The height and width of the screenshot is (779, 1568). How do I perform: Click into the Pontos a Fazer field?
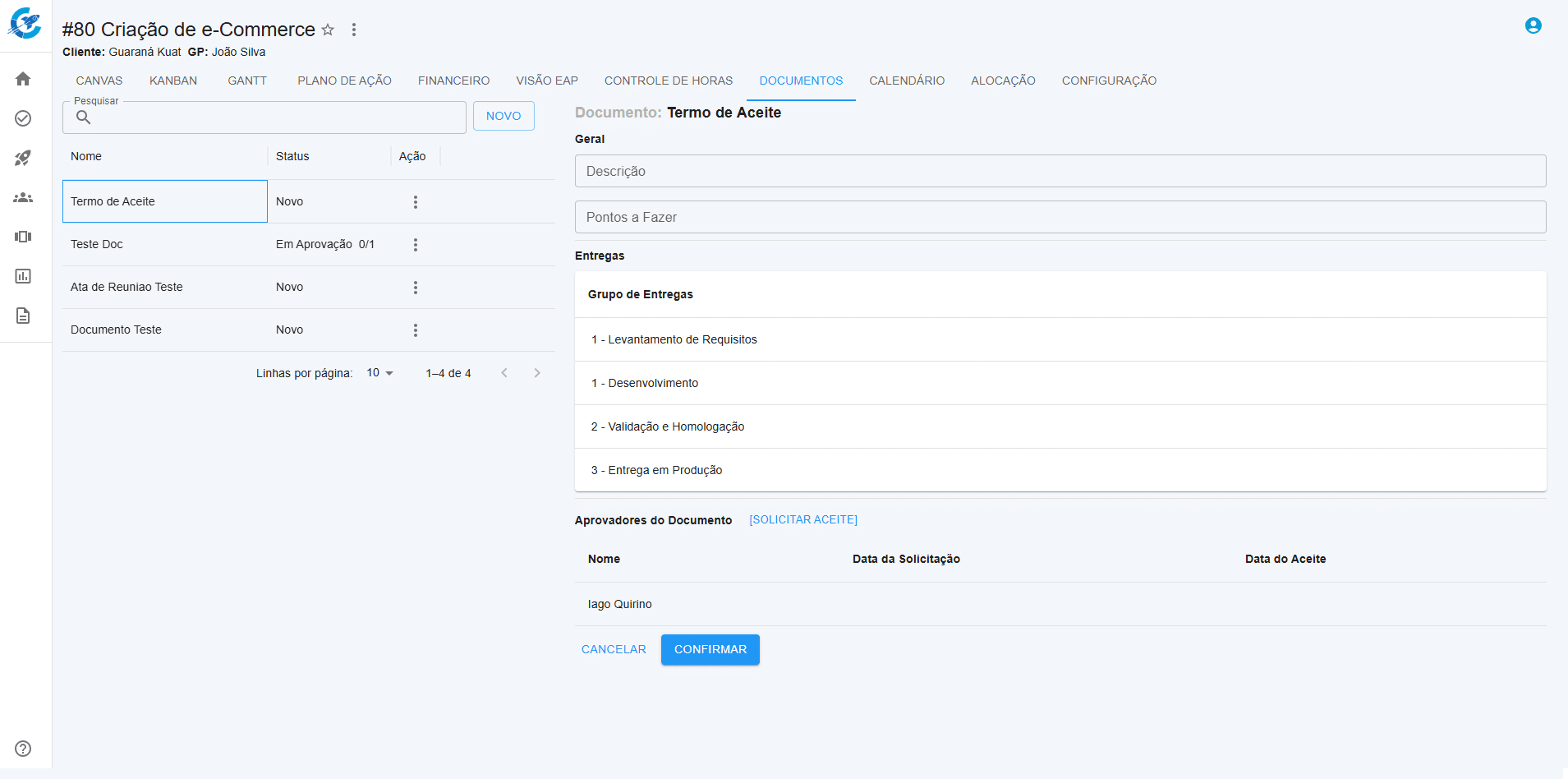pyautogui.click(x=1060, y=217)
